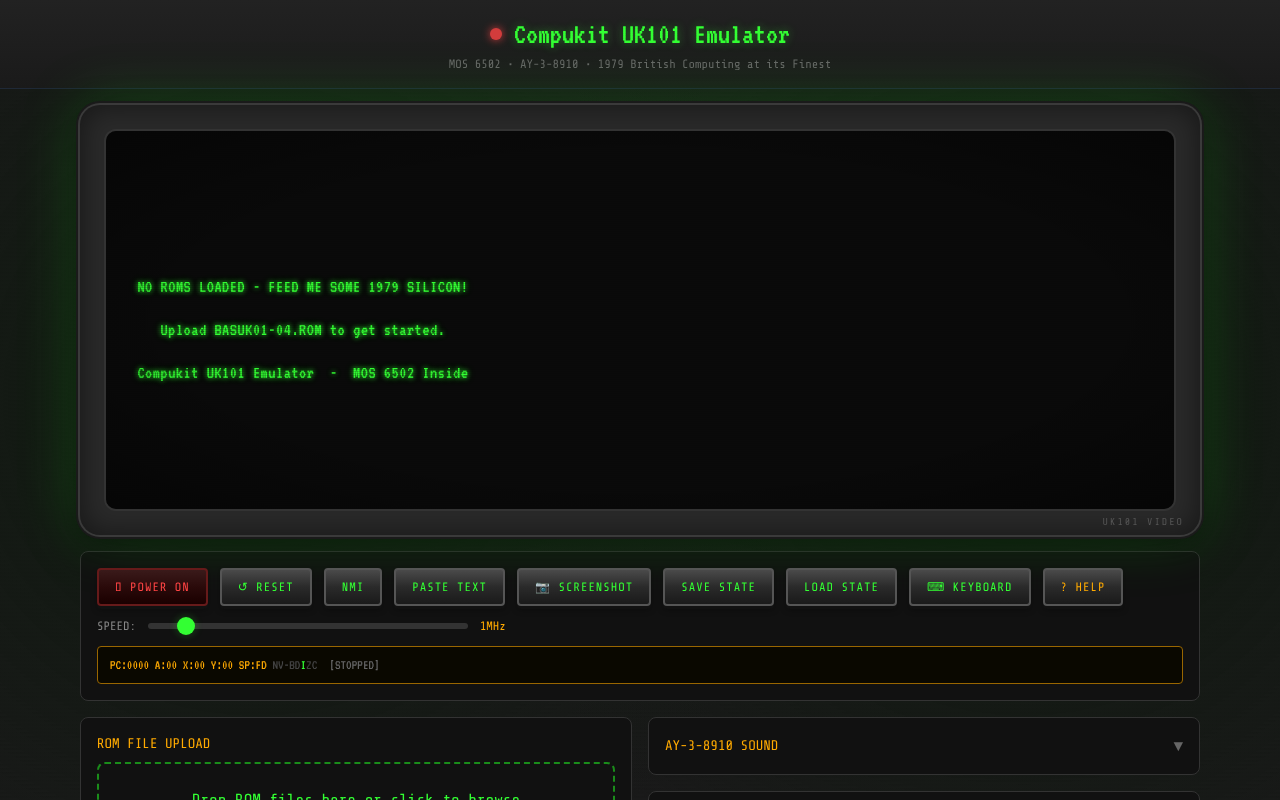Expand the AY-3-8910 SOUND panel

(922, 745)
